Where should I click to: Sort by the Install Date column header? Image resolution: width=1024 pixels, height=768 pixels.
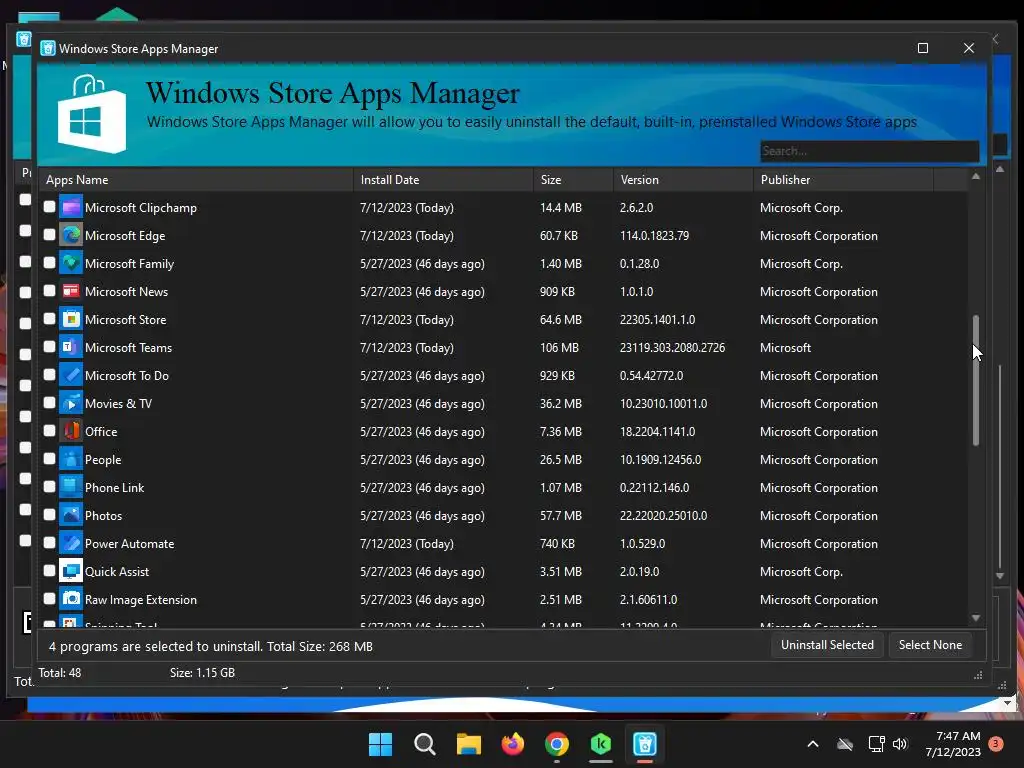click(443, 180)
